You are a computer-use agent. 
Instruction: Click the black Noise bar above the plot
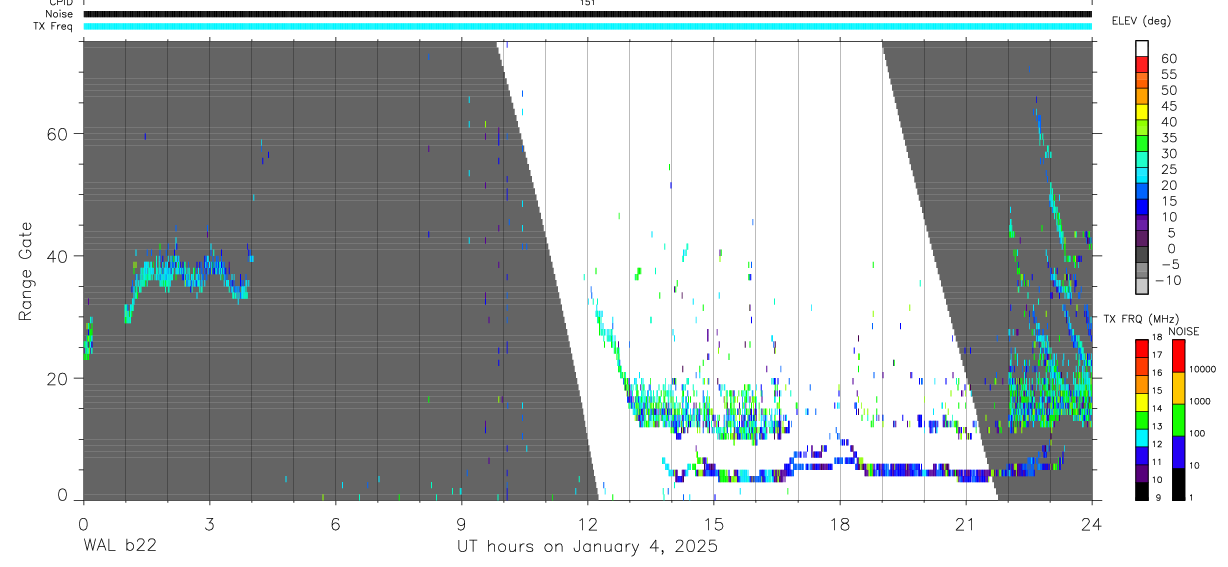587,14
